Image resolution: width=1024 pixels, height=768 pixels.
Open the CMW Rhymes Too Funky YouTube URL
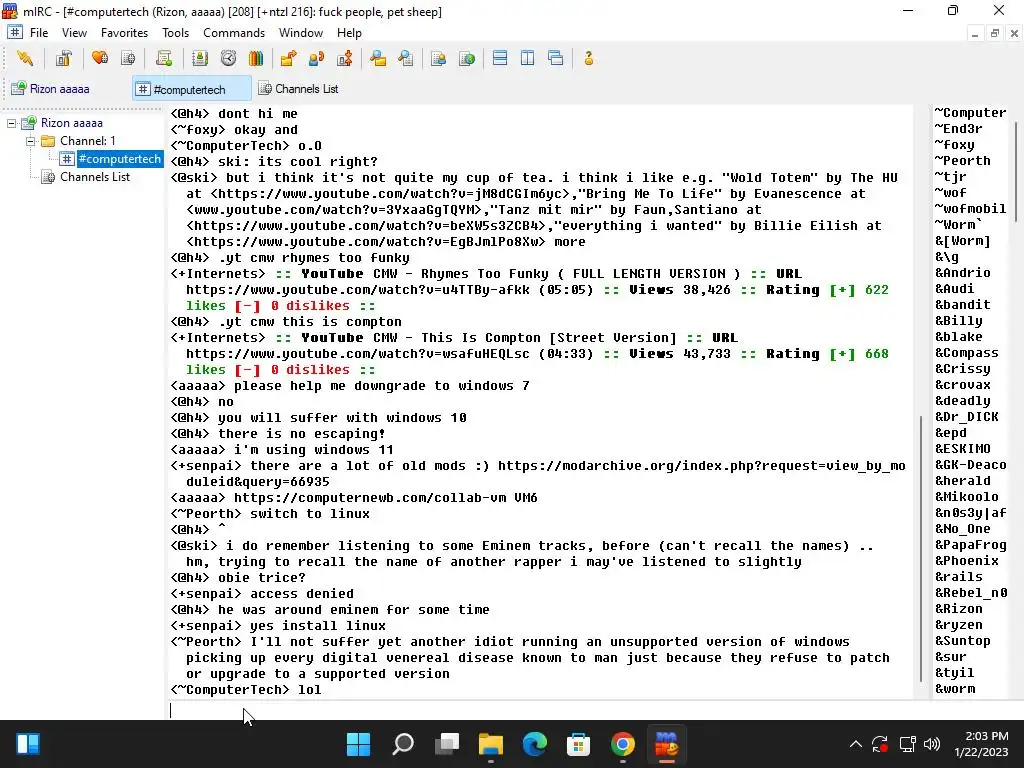pos(358,289)
